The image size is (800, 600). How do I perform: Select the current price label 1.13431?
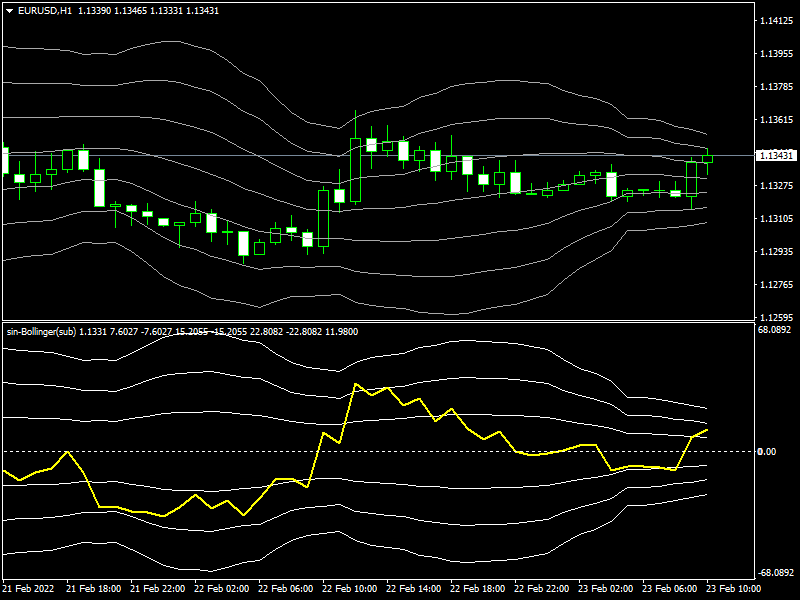click(x=776, y=156)
